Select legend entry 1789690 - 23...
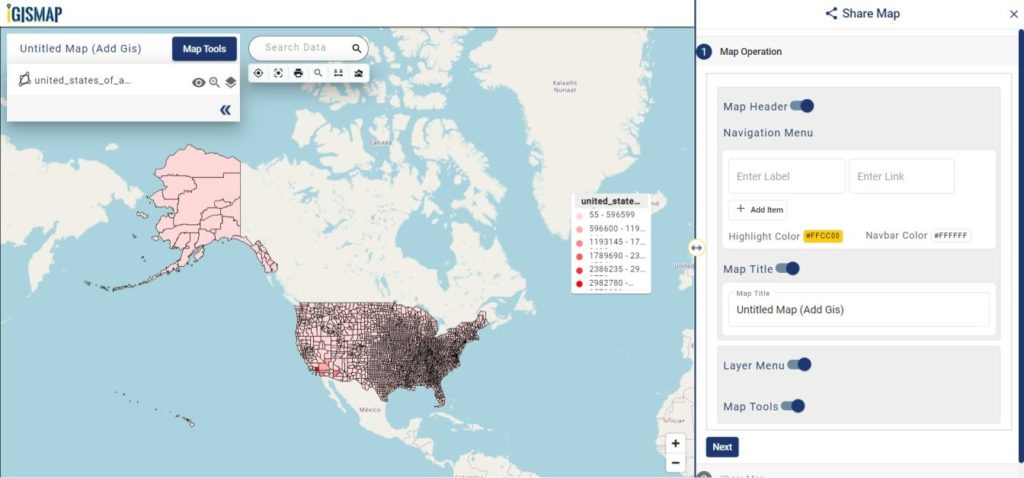Screen dimensions: 1024x478 (610, 256)
